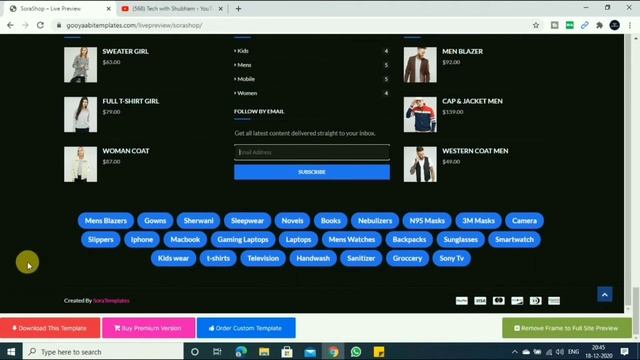Select the Sony Tv tag
Image resolution: width=640 pixels, height=360 pixels.
click(451, 258)
